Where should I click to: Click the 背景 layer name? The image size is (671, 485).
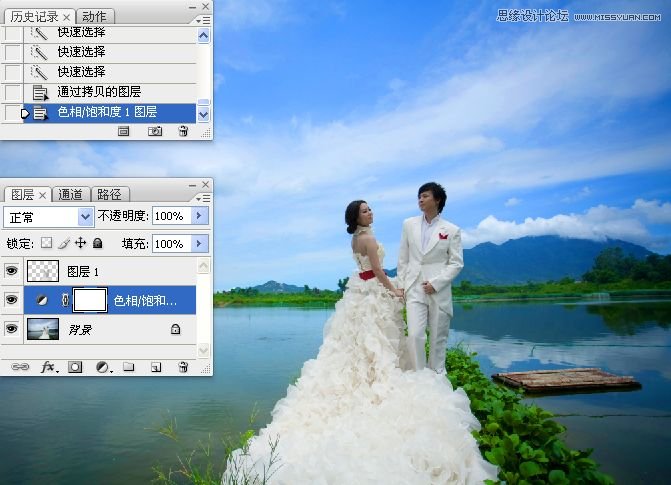click(80, 330)
